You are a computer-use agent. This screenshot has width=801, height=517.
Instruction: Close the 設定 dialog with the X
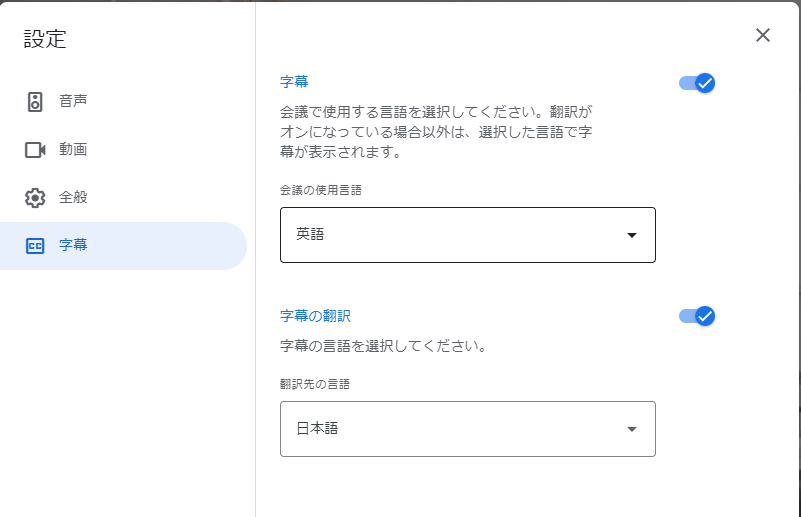pyautogui.click(x=763, y=35)
